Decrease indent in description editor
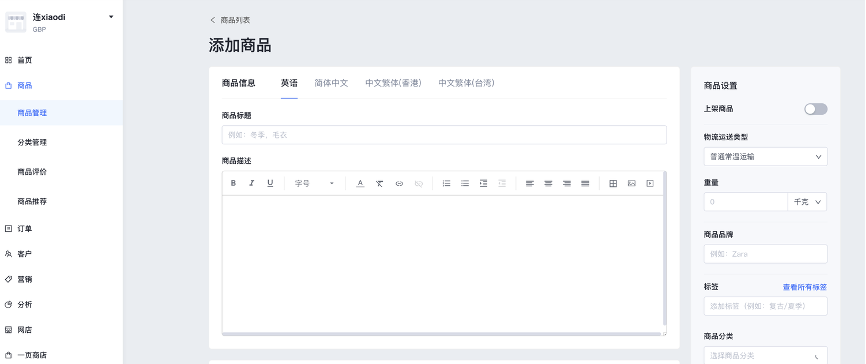The height and width of the screenshot is (364, 866). (x=502, y=183)
